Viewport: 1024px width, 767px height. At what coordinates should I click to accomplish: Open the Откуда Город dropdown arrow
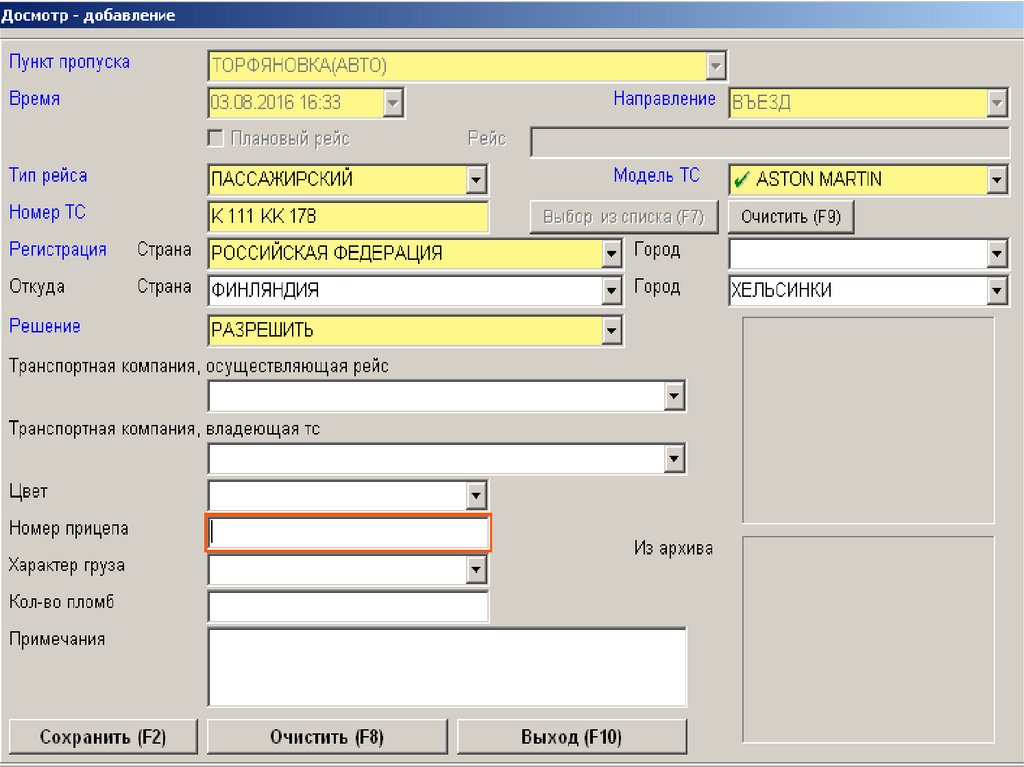[996, 291]
